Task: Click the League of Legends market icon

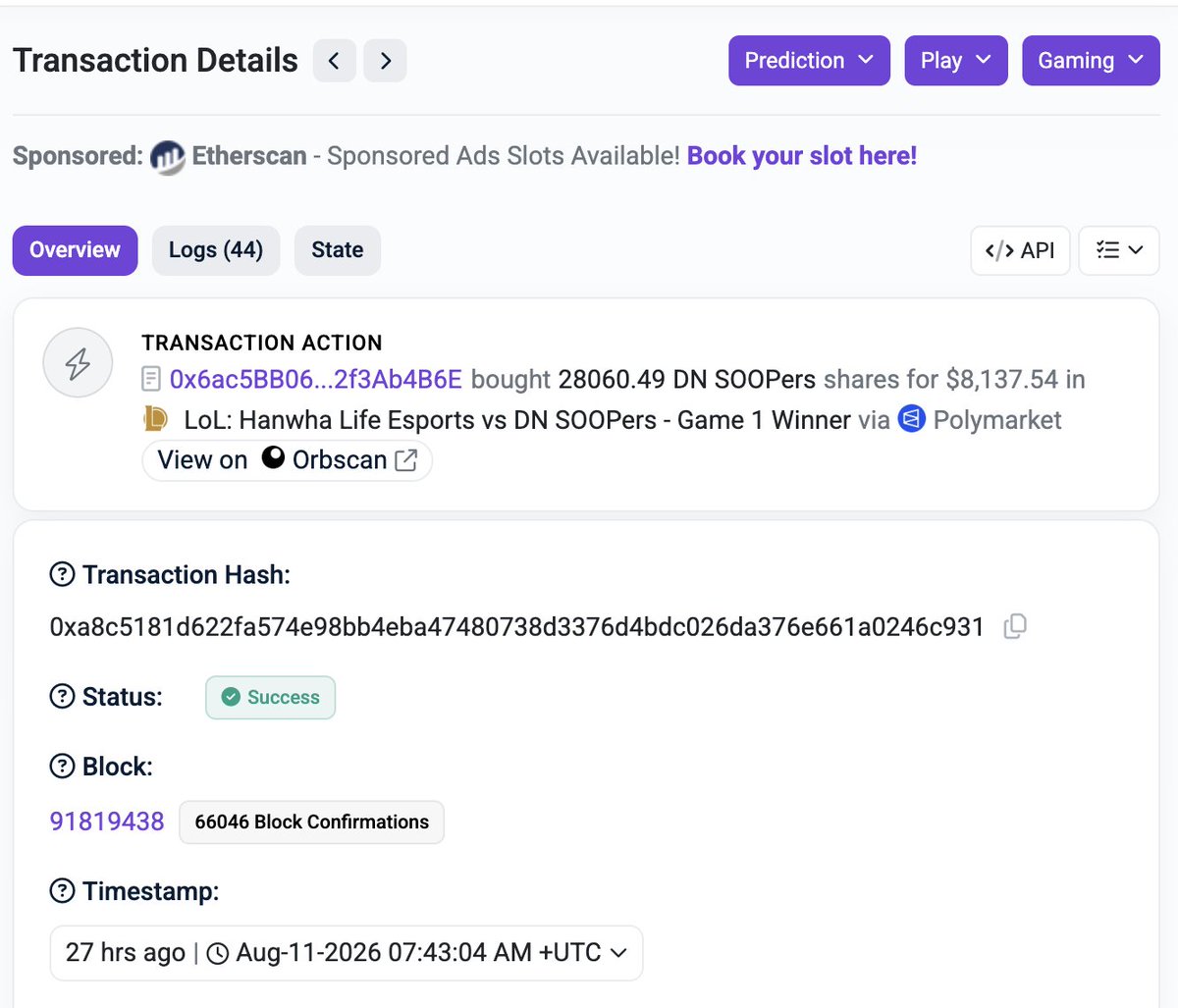Action: coord(155,420)
